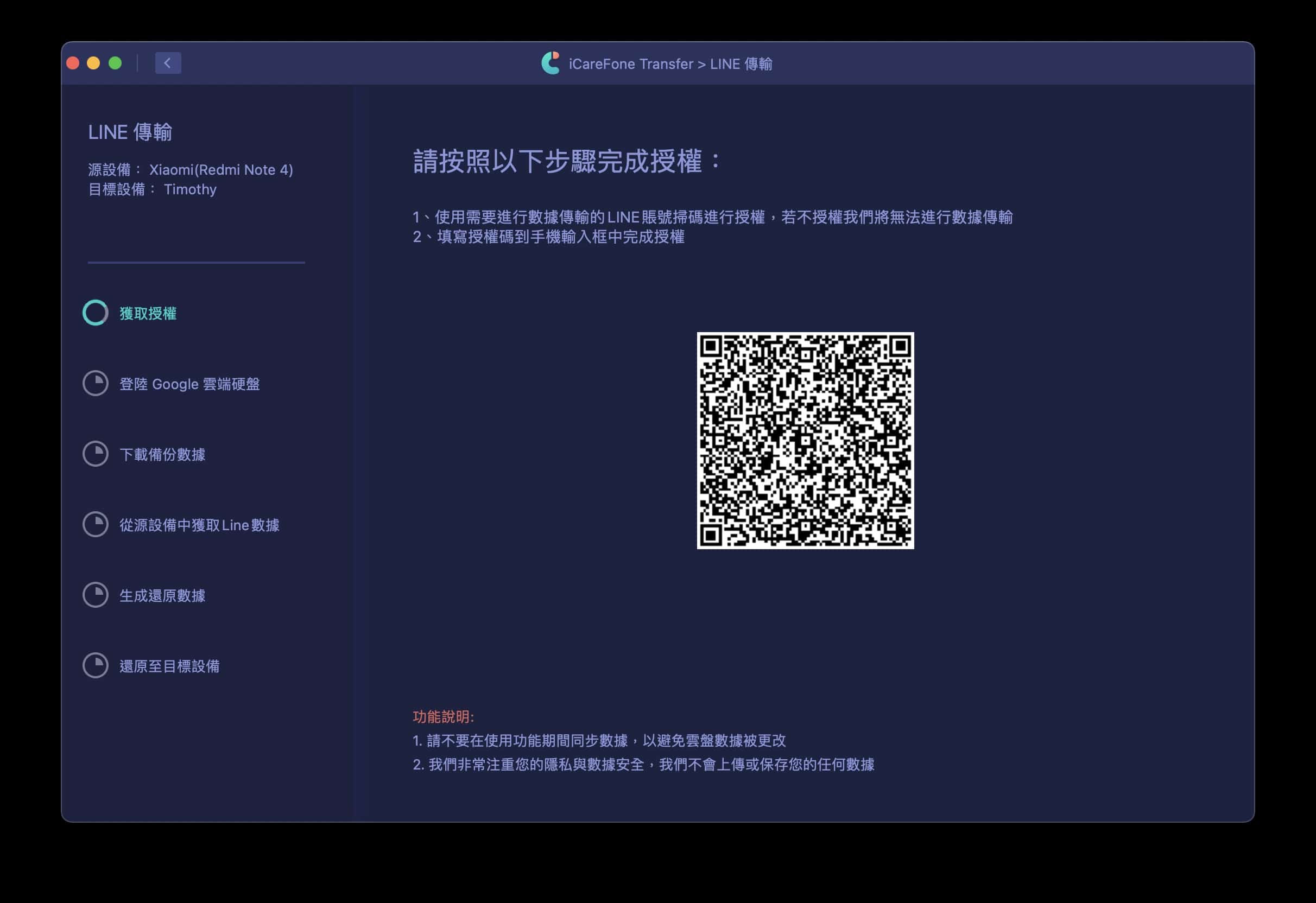Click the 獲取授權 progress spinner icon
The image size is (1316, 903).
95,313
